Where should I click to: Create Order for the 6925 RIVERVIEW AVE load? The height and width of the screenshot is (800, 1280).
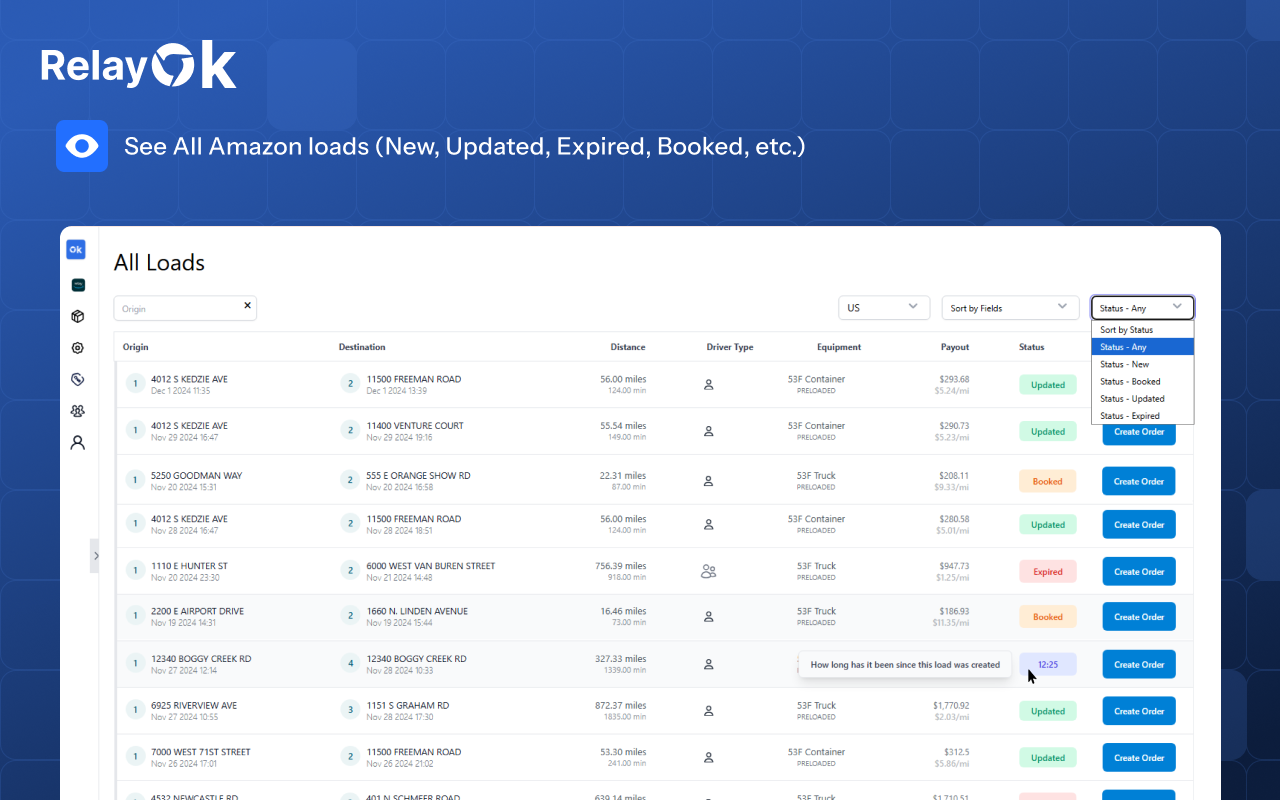[1139, 711]
